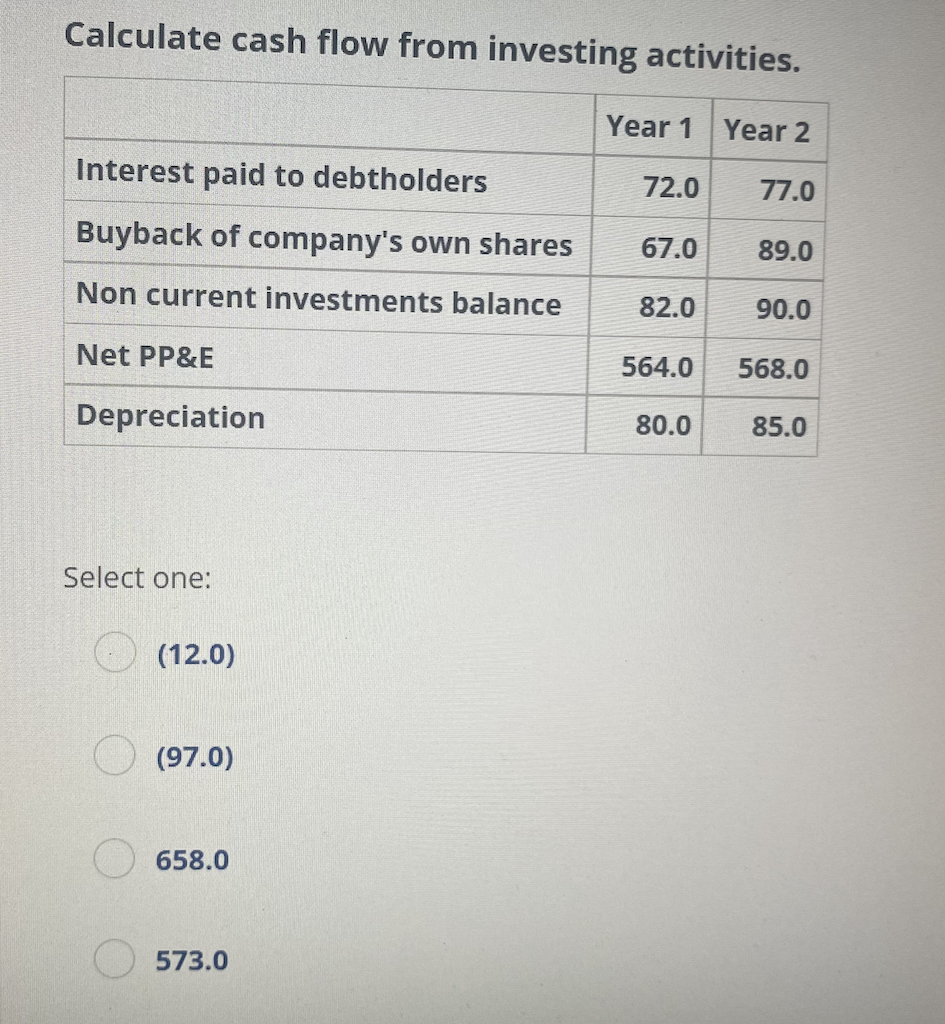Click the Year 2 buyback value 89.0
The height and width of the screenshot is (1024, 945).
(785, 250)
